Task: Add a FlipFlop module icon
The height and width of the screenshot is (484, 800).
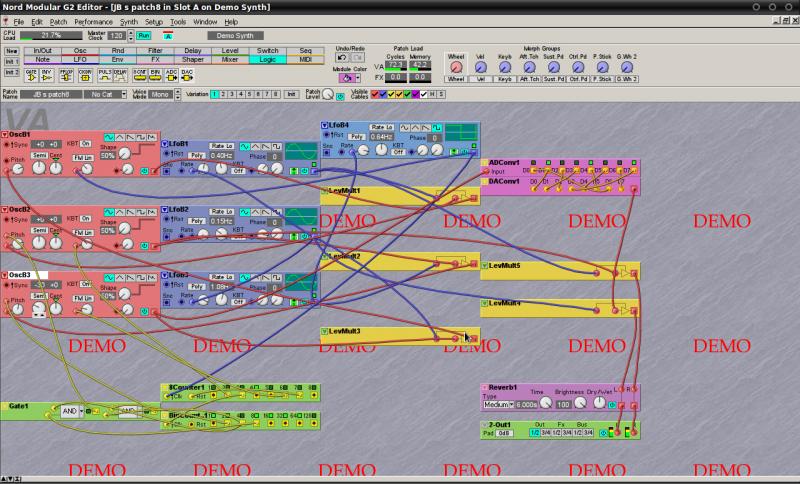Action: [x=66, y=75]
